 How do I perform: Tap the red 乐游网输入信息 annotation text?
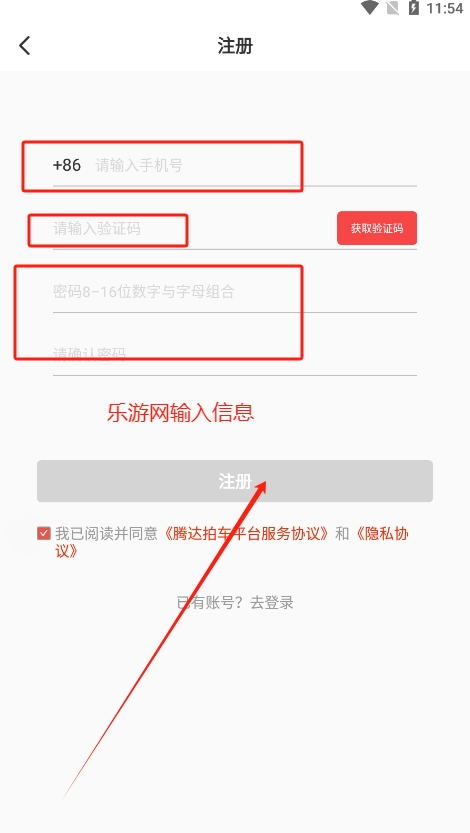point(181,412)
